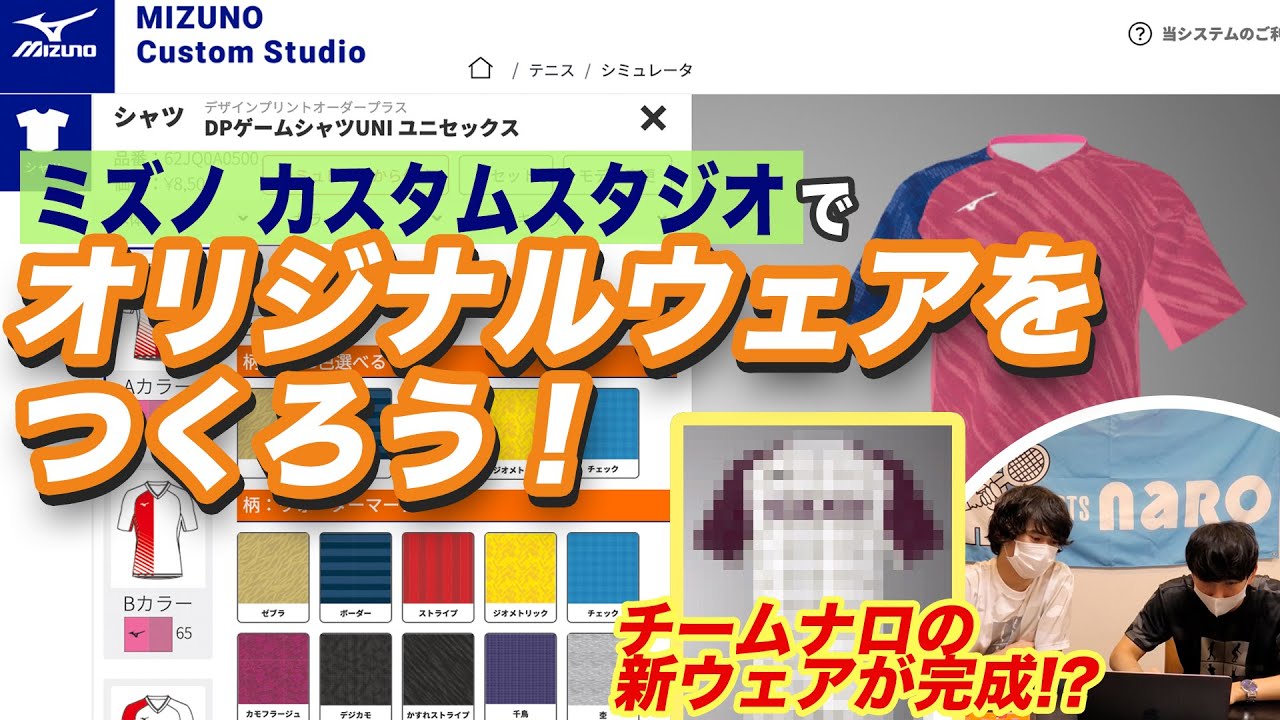Image resolution: width=1280 pixels, height=720 pixels.
Task: Select チェック swatch in the ゼブラ row
Action: tap(603, 576)
